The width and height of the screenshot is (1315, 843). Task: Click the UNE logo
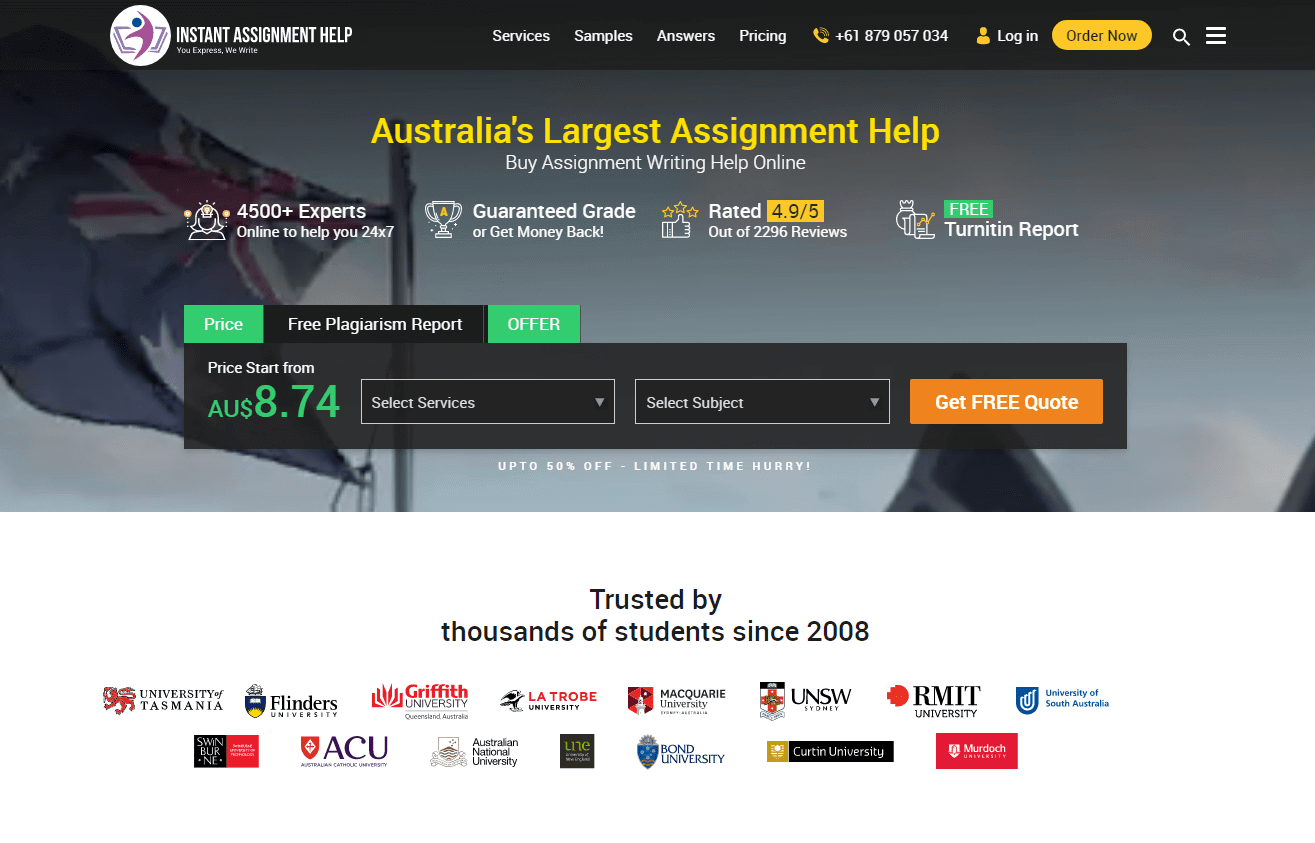tap(577, 751)
